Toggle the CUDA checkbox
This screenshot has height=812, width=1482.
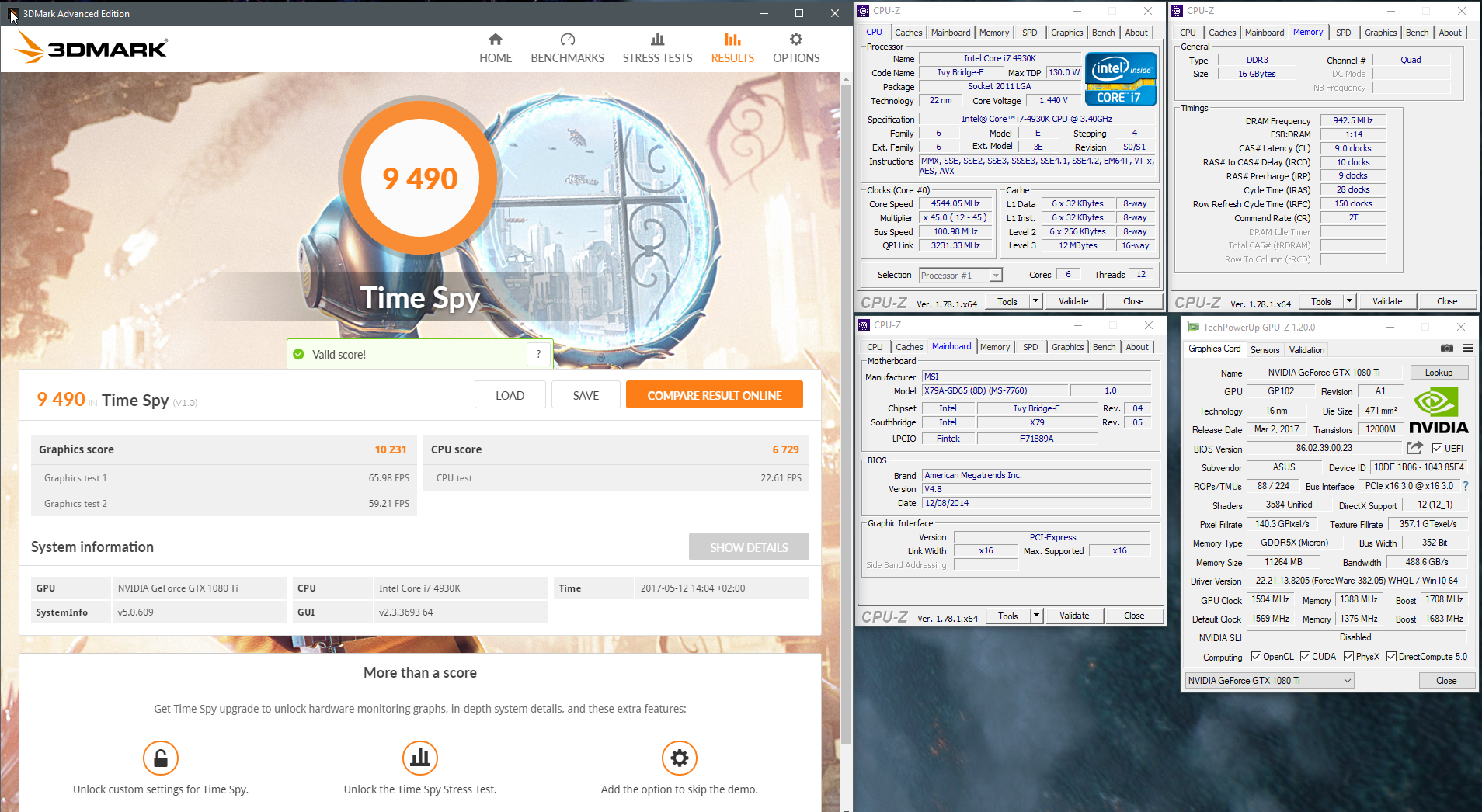point(1305,657)
